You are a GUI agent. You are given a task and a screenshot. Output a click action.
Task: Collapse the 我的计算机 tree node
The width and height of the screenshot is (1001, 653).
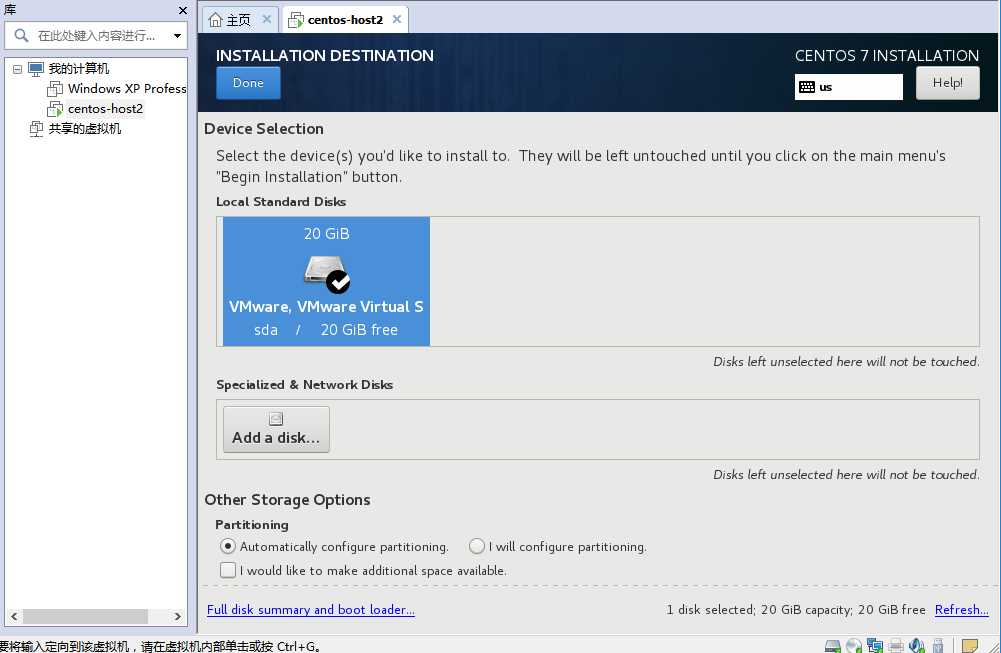pos(17,69)
